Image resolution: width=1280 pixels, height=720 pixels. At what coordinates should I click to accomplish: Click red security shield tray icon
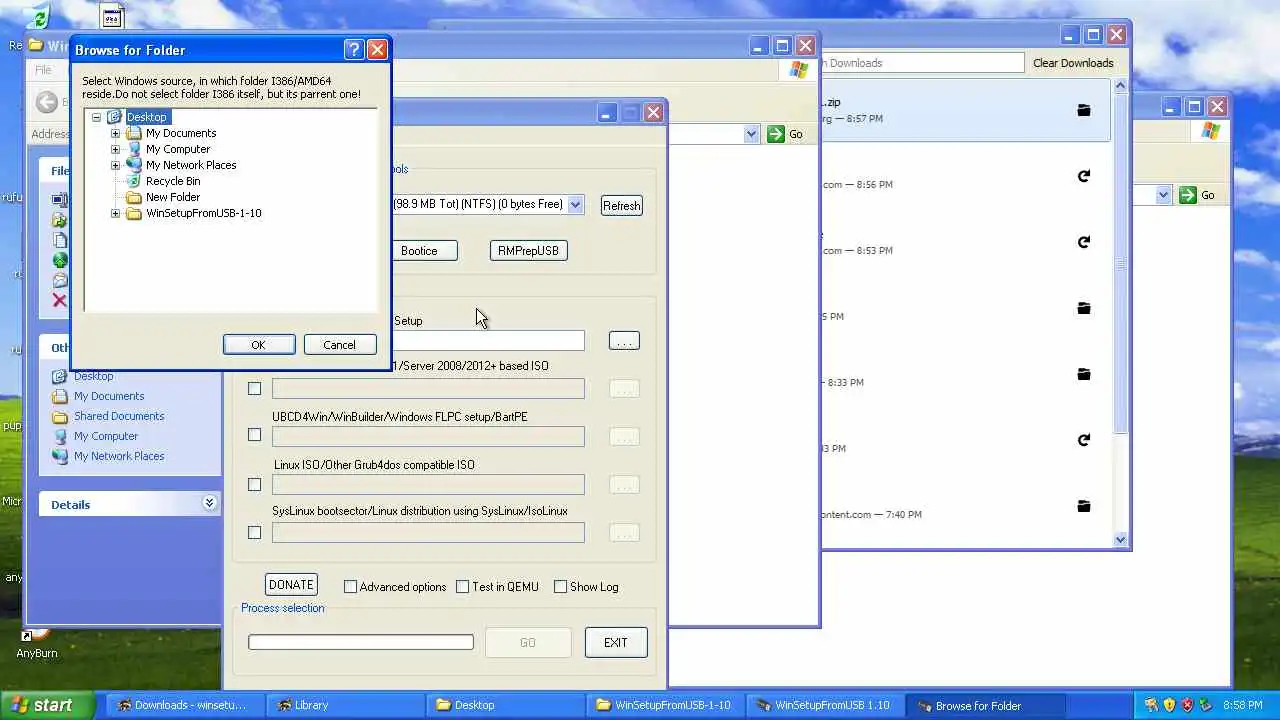[x=1187, y=705]
